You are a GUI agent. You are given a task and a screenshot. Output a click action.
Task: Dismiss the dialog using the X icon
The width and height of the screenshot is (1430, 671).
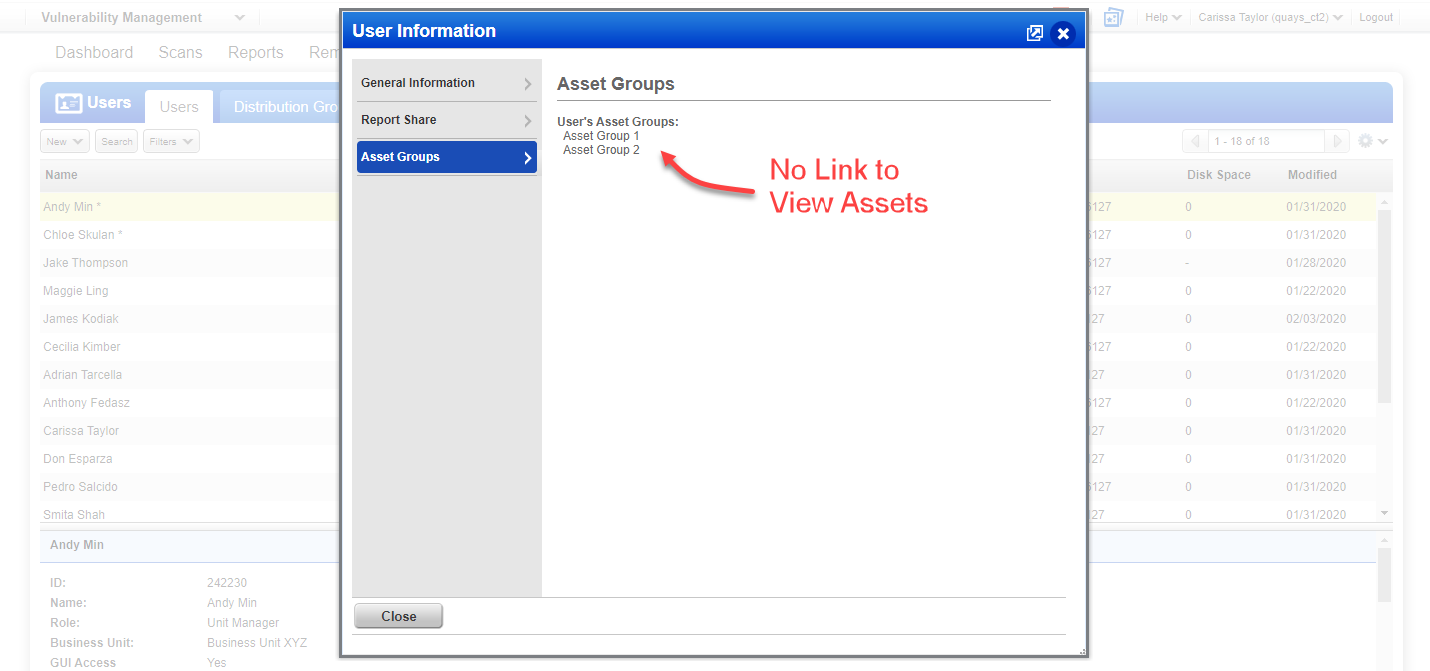tap(1063, 32)
